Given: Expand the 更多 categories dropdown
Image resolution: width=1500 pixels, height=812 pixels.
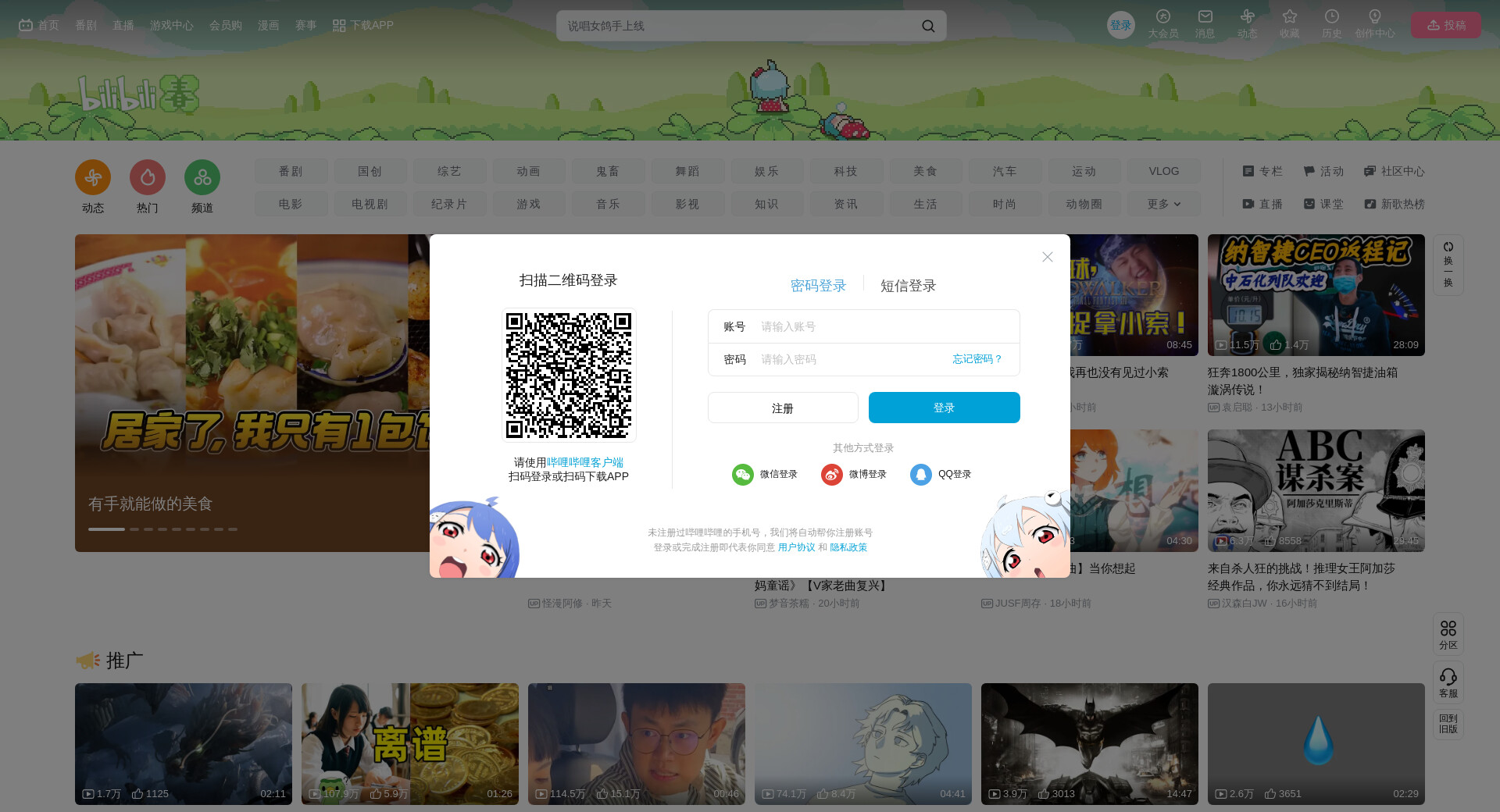Looking at the screenshot, I should click(x=1163, y=204).
